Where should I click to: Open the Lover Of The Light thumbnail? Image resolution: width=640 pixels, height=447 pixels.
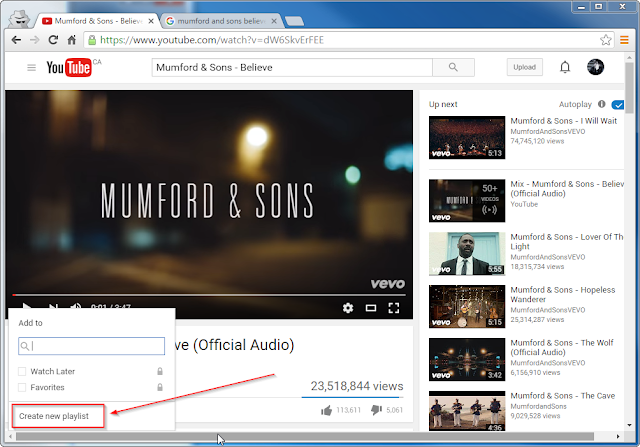point(467,254)
